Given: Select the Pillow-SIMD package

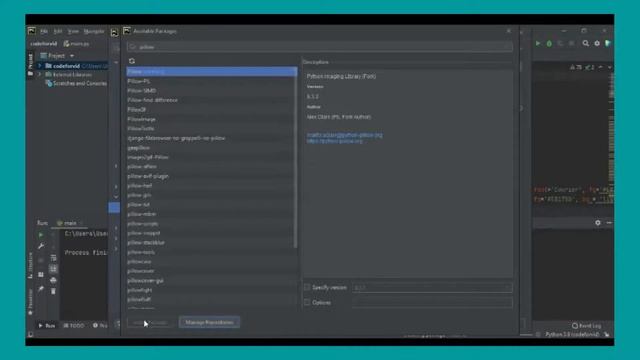Looking at the screenshot, I should pyautogui.click(x=211, y=91).
